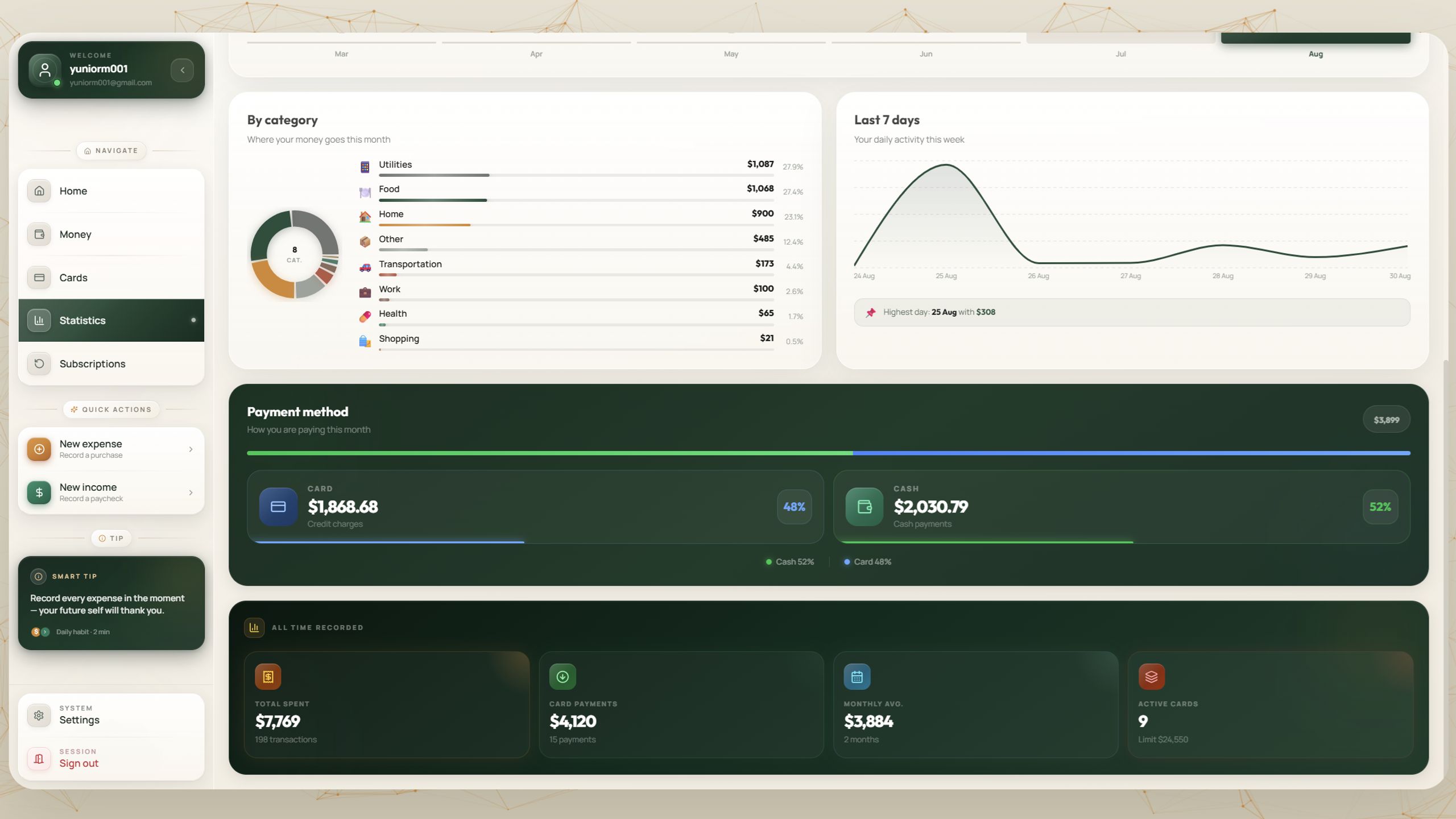This screenshot has height=819, width=1456.
Task: Click the $3,899 total badge
Action: pos(1386,420)
